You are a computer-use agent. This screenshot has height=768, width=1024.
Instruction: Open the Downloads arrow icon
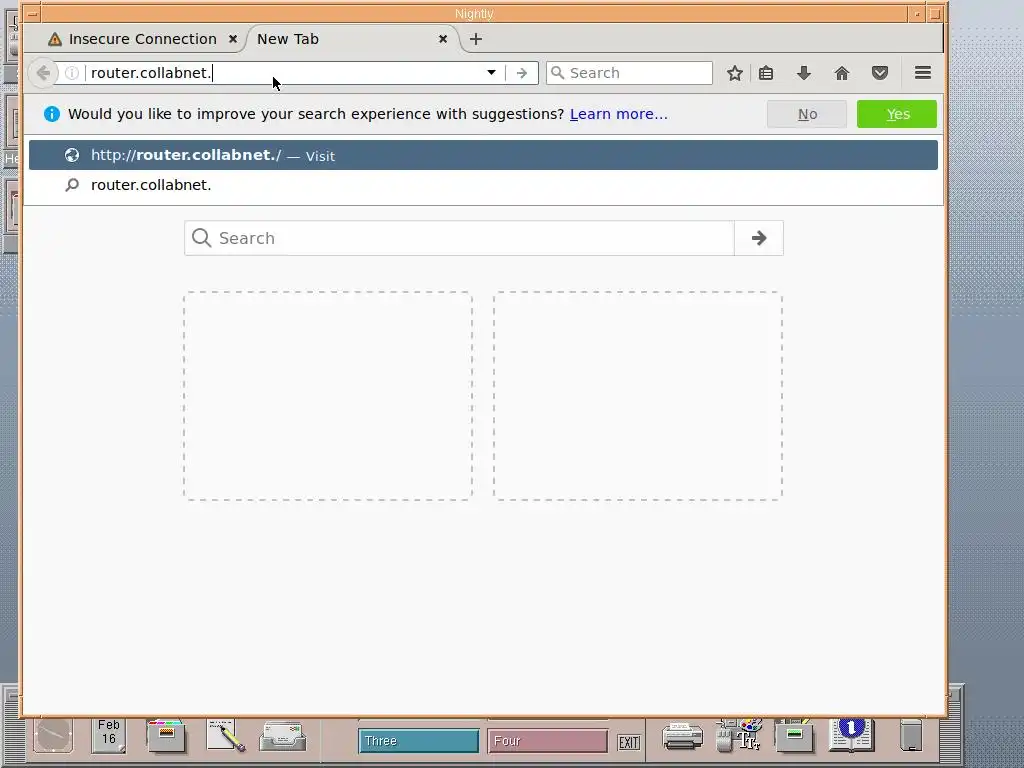click(804, 73)
